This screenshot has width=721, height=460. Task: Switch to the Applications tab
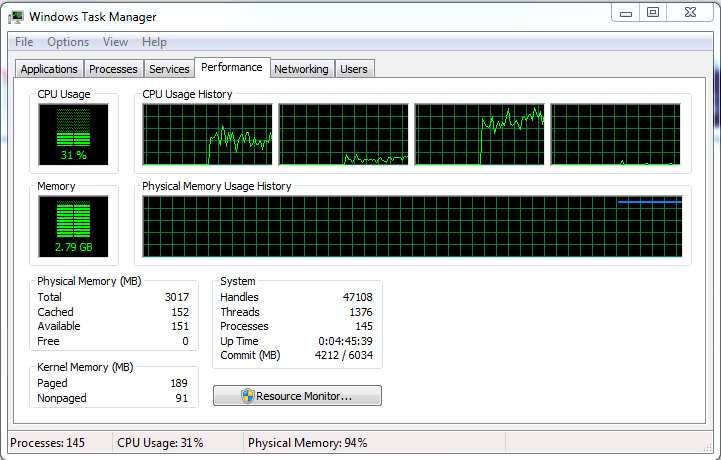tap(49, 69)
